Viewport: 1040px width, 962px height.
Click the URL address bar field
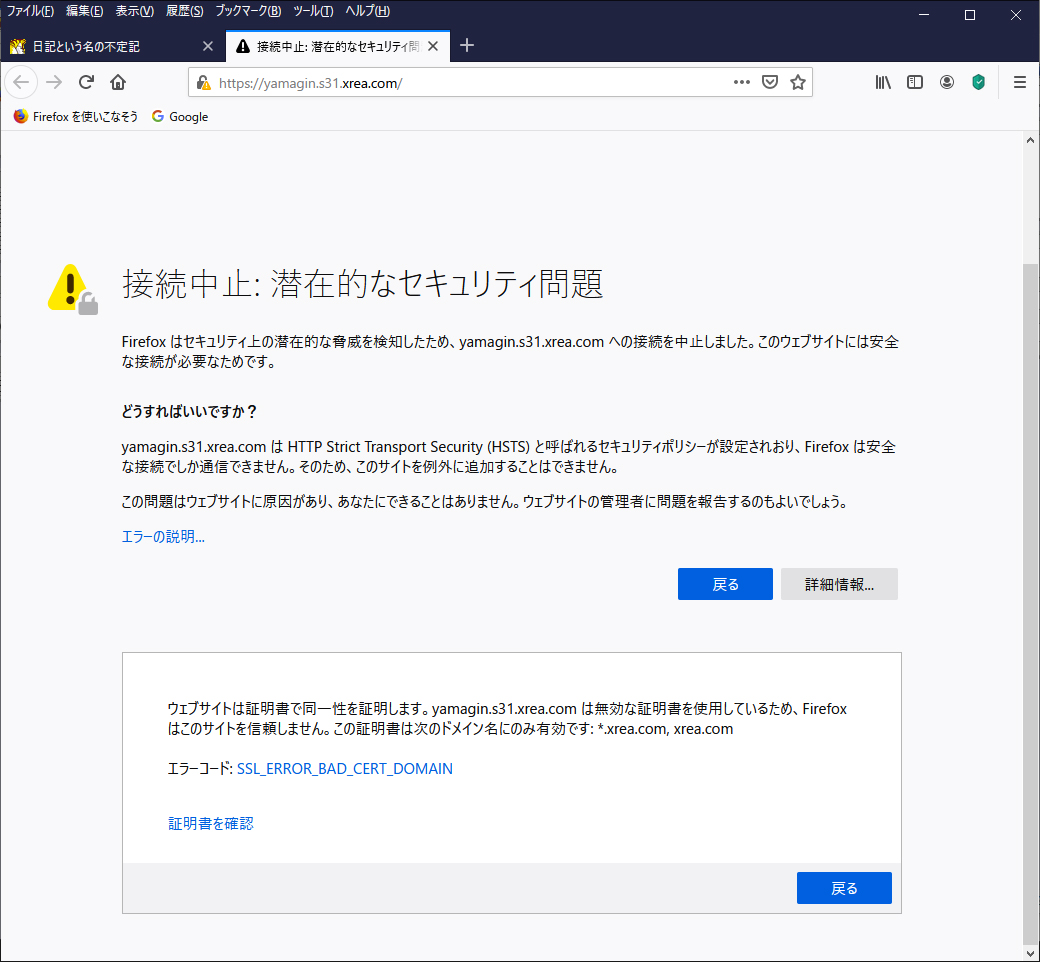coord(470,83)
